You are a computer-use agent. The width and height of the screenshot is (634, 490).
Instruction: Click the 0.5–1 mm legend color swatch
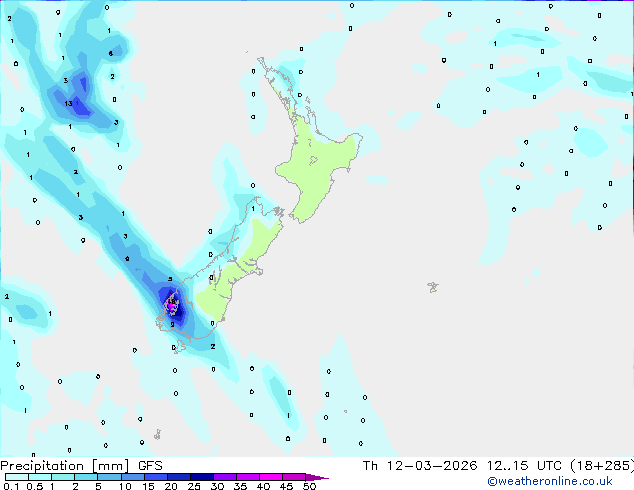pyautogui.click(x=40, y=477)
